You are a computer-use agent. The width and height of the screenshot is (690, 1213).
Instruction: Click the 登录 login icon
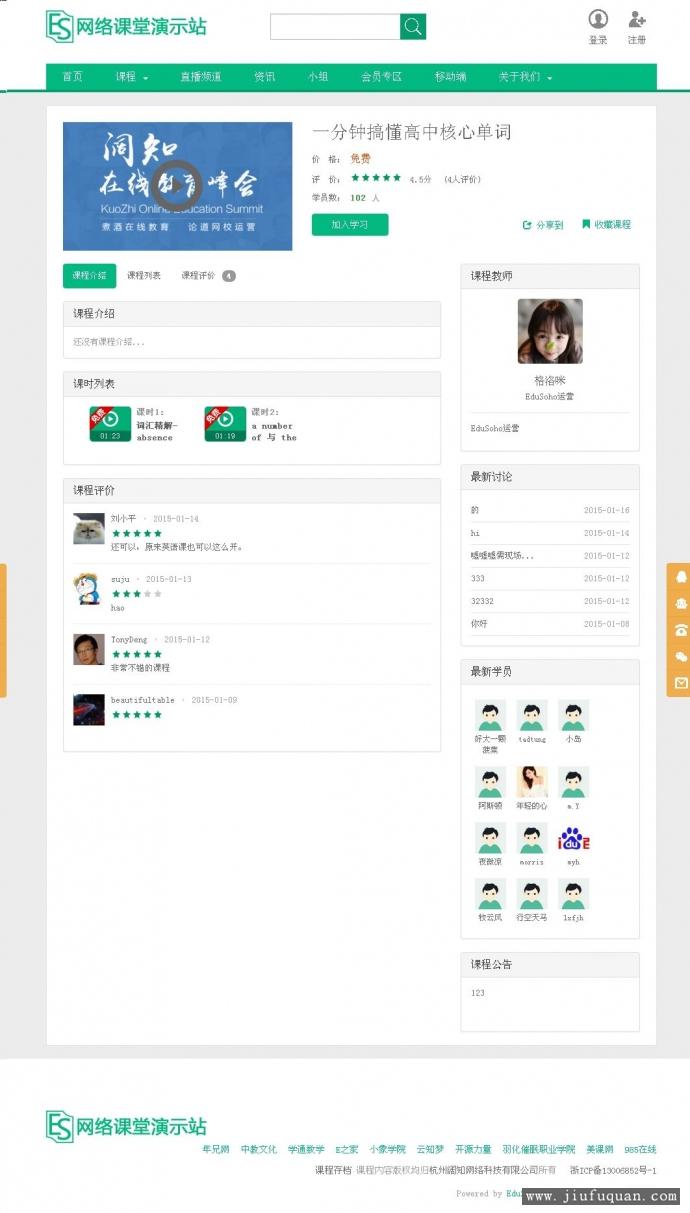(598, 19)
